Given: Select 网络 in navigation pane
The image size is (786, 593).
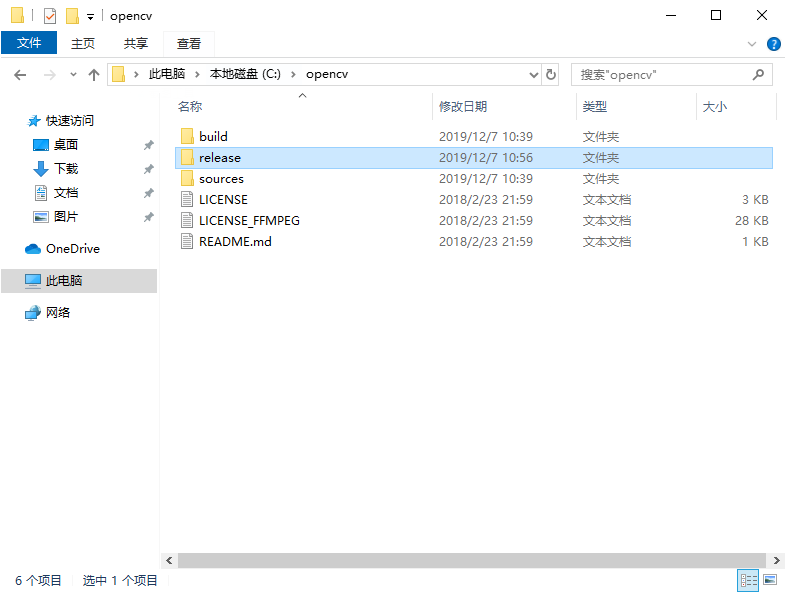Looking at the screenshot, I should click(58, 313).
